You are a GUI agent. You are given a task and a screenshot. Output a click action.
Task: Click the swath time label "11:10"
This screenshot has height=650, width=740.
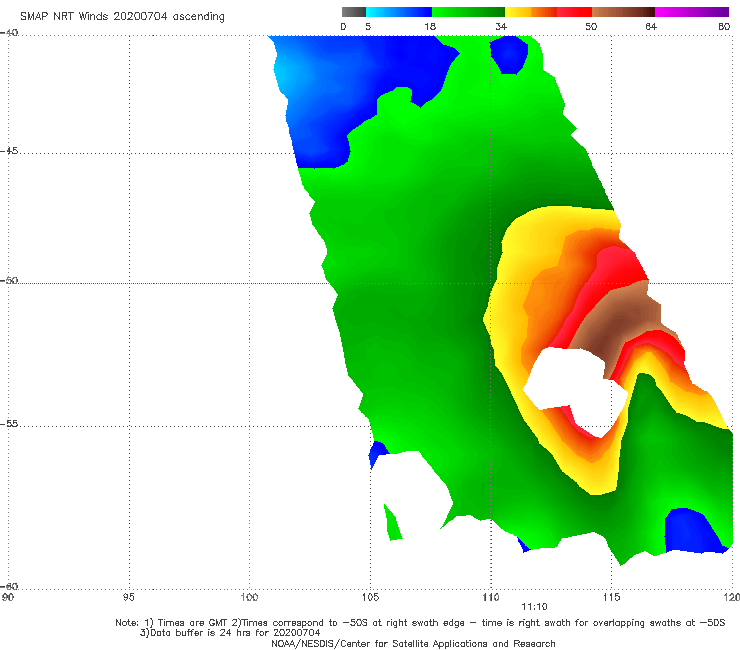[x=534, y=607]
